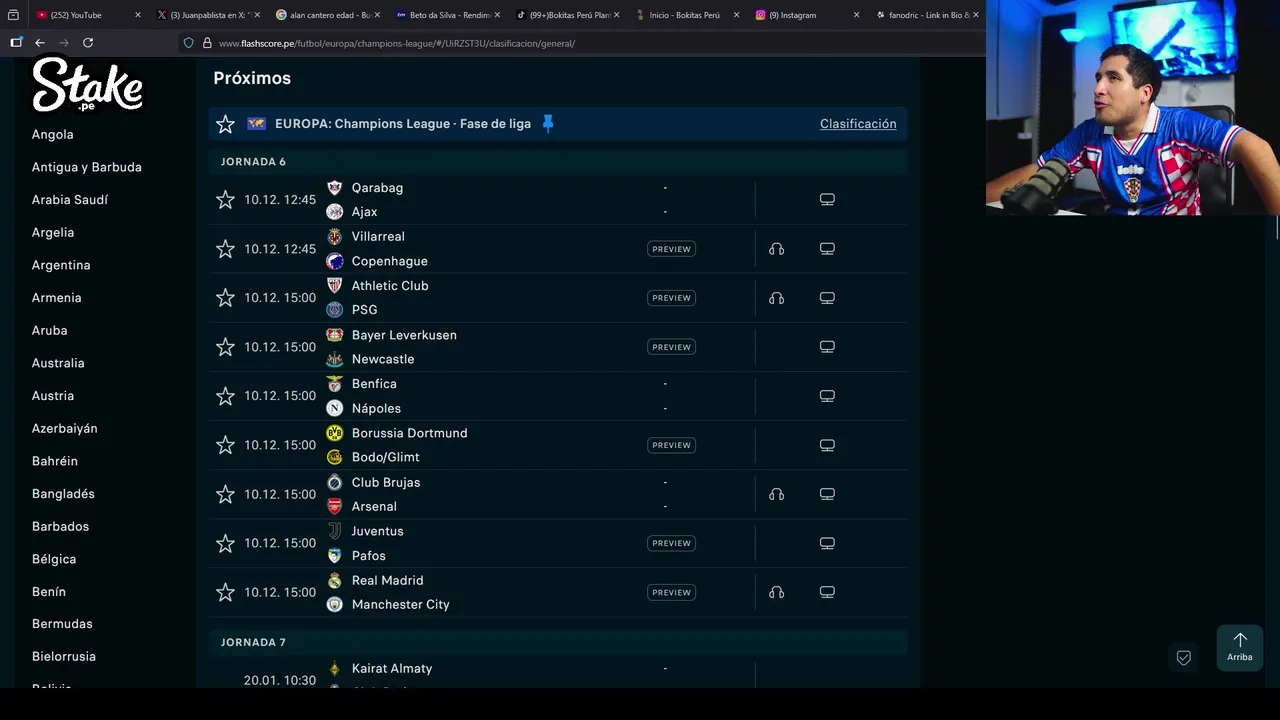Click the TV icon for Benfica vs Nápoles
Viewport: 1280px width, 720px height.
tap(827, 396)
